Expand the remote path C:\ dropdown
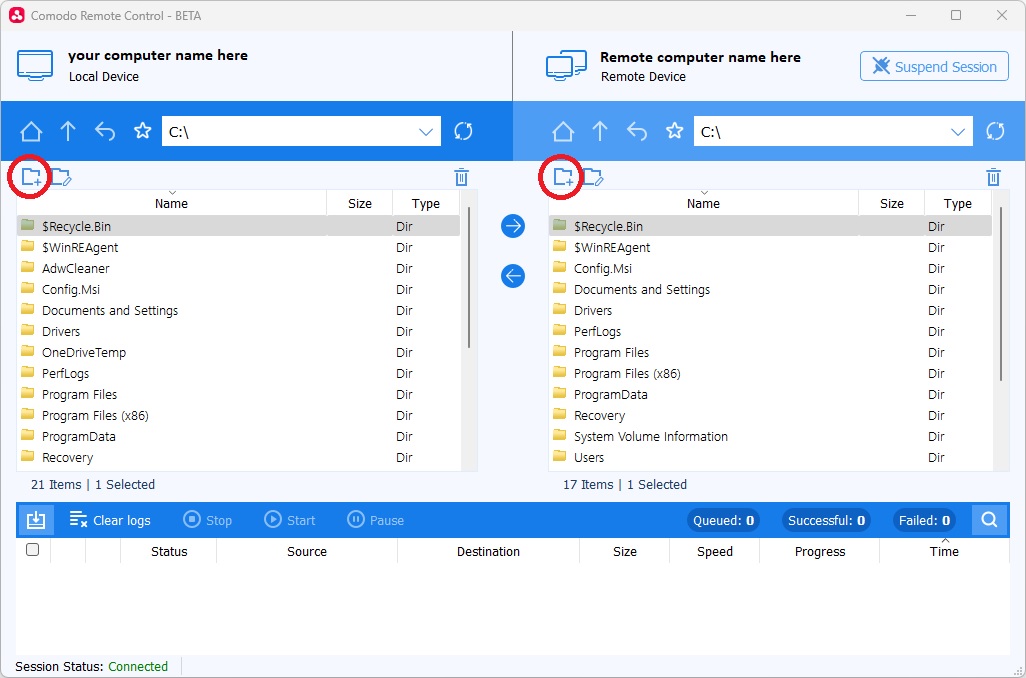 click(959, 131)
